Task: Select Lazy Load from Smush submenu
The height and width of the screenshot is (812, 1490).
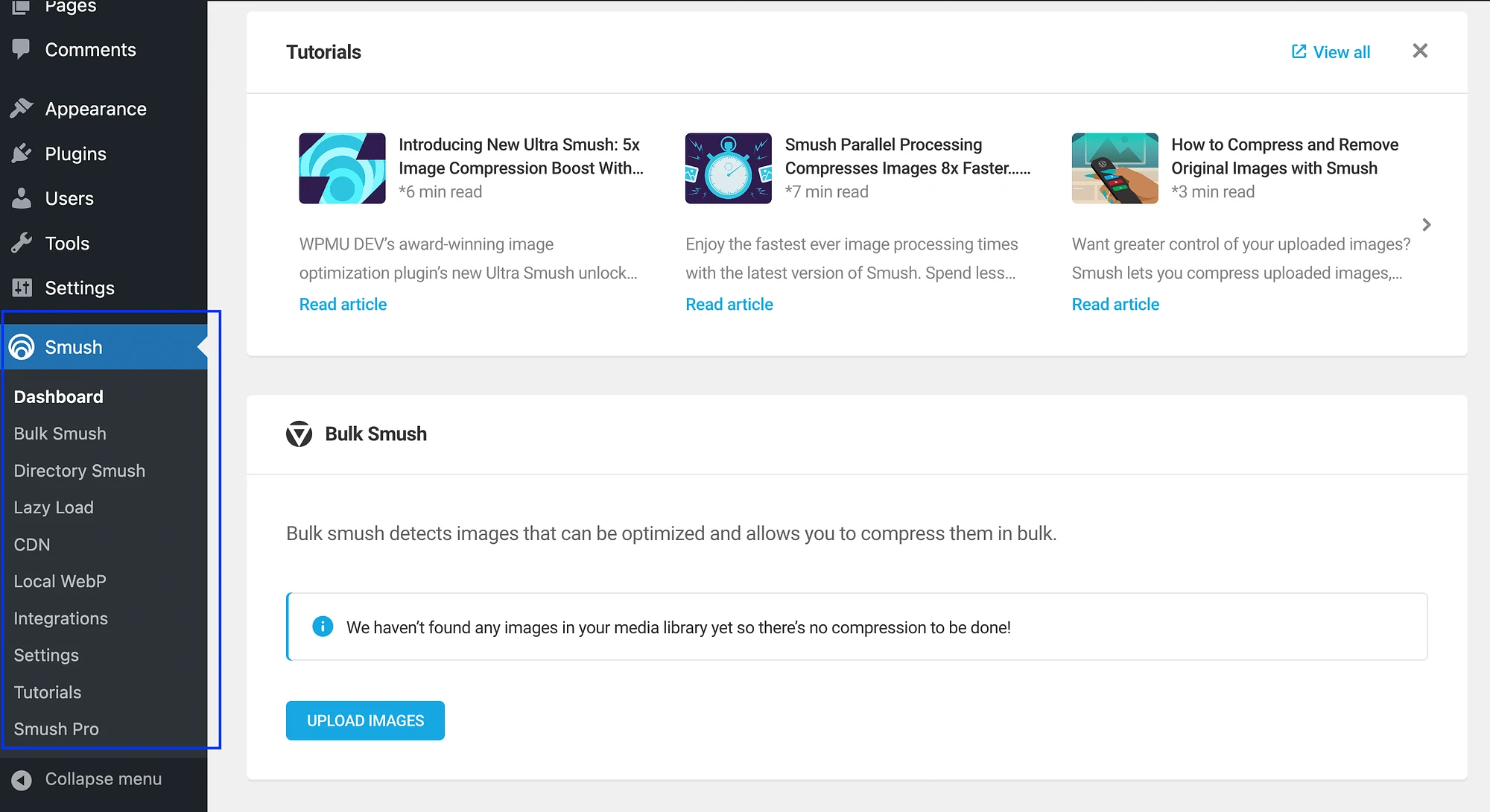Action: point(54,507)
